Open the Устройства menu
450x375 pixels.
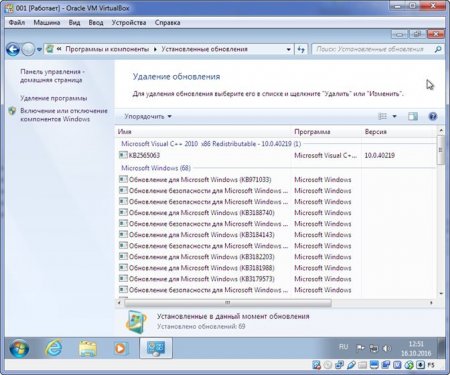(x=129, y=23)
